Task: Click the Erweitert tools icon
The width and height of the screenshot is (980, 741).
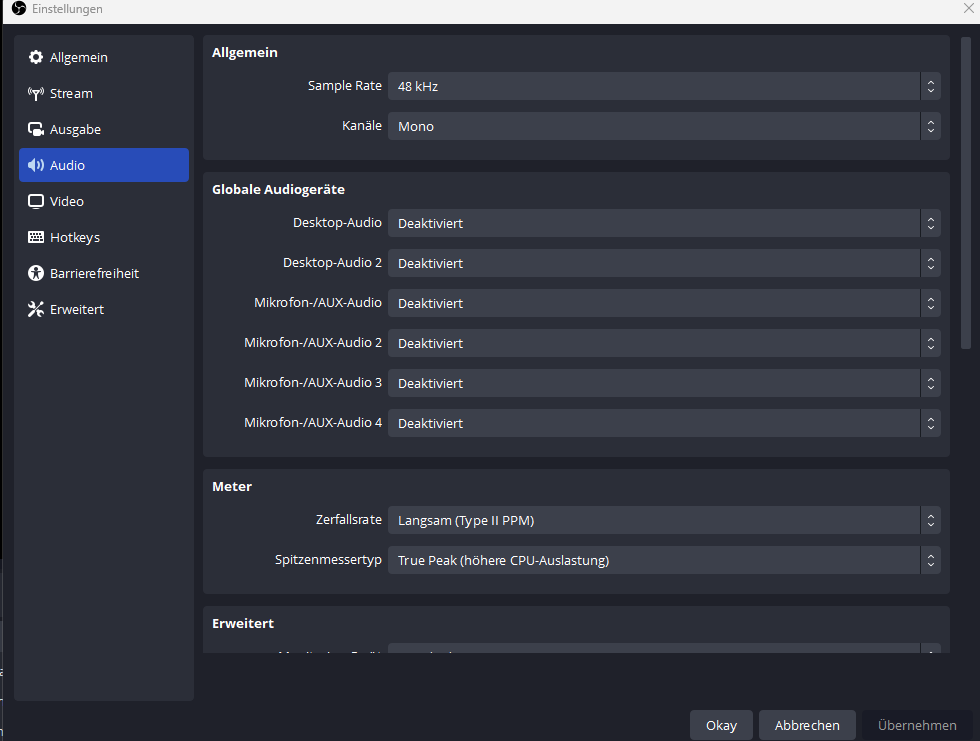Action: coord(36,310)
